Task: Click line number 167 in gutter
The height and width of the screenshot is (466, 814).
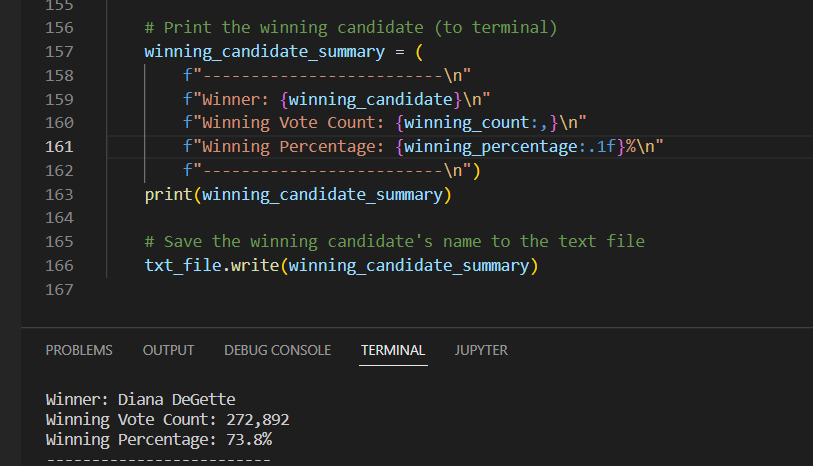Action: pos(59,289)
